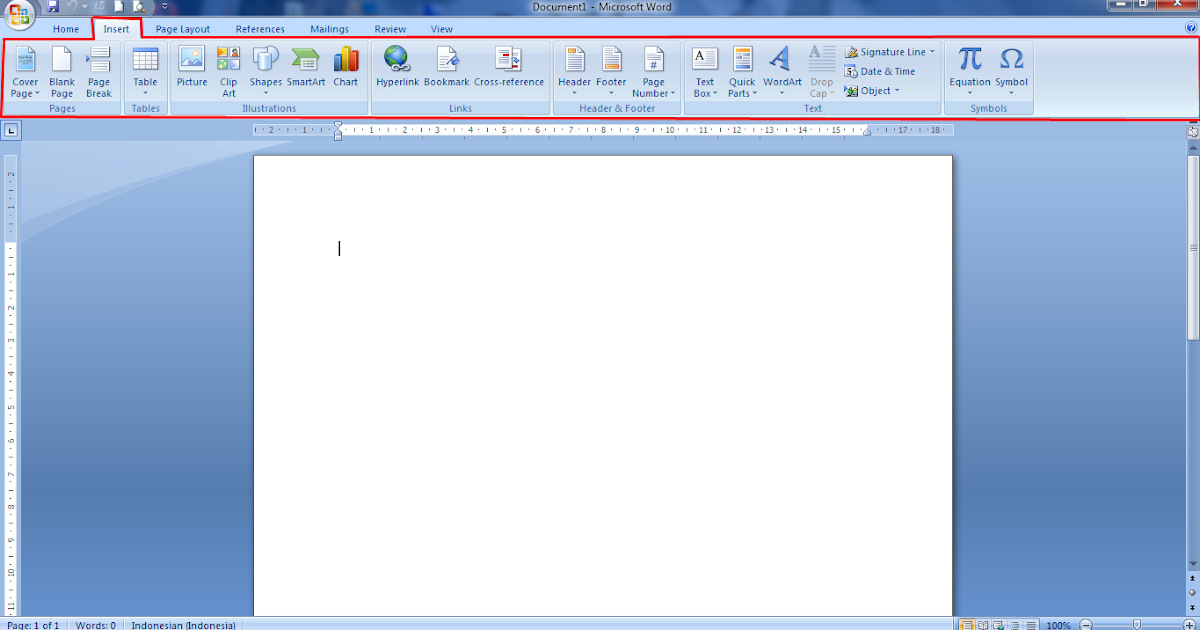The height and width of the screenshot is (630, 1200).
Task: Open the Footer dropdown
Action: 611,72
